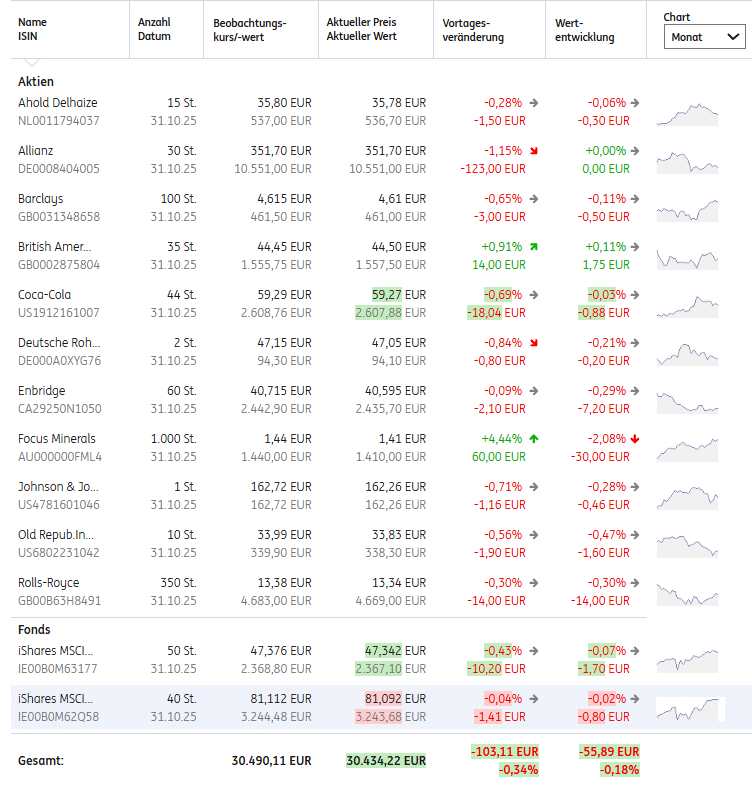Click the Allianz red down-right trend arrow

[x=534, y=151]
